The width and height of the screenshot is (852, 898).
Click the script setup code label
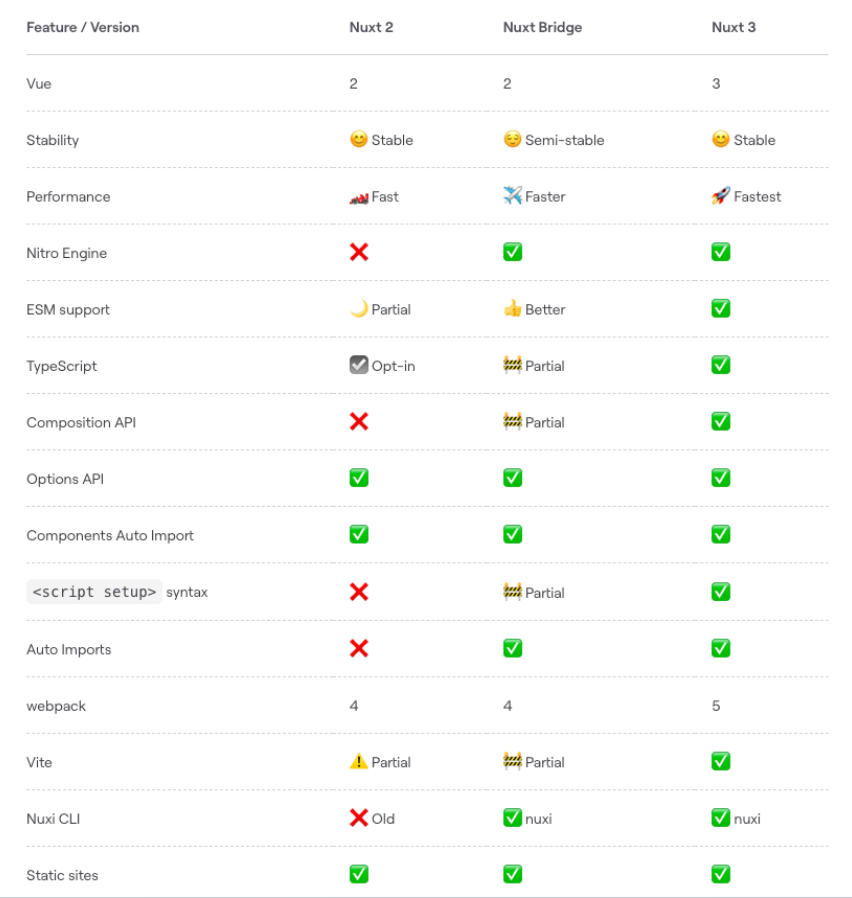tap(94, 592)
